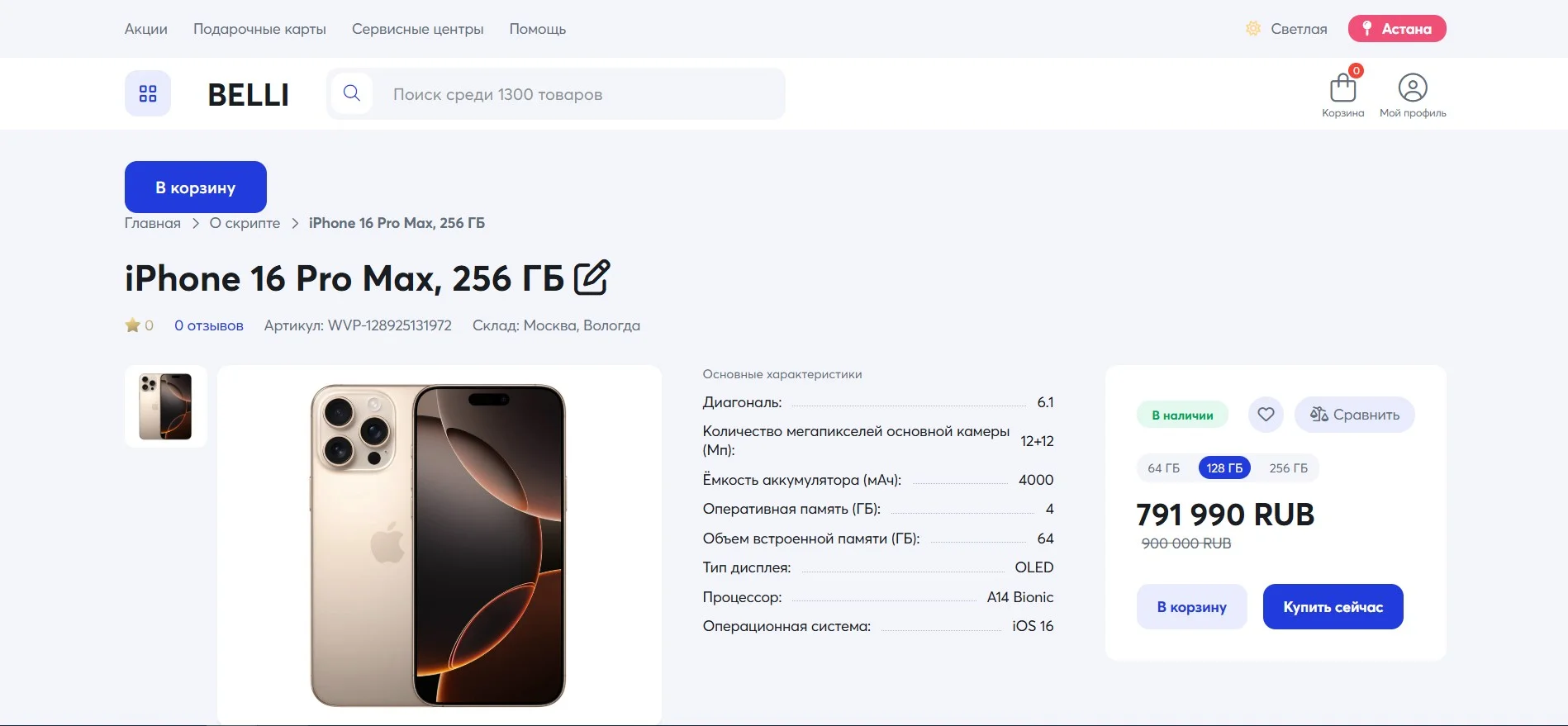The image size is (1568, 726).
Task: Open the 0 отзывов reviews link
Action: click(x=209, y=325)
